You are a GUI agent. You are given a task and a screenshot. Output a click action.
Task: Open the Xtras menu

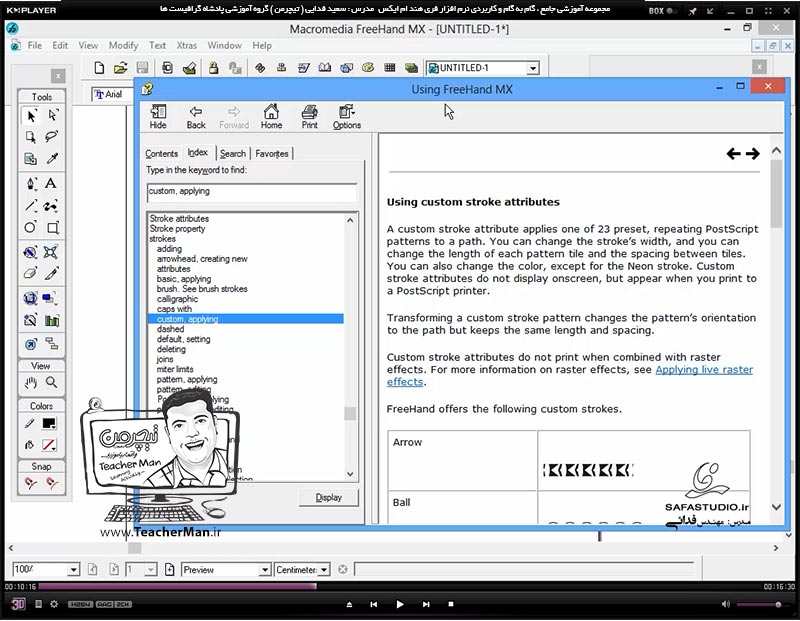[x=187, y=45]
